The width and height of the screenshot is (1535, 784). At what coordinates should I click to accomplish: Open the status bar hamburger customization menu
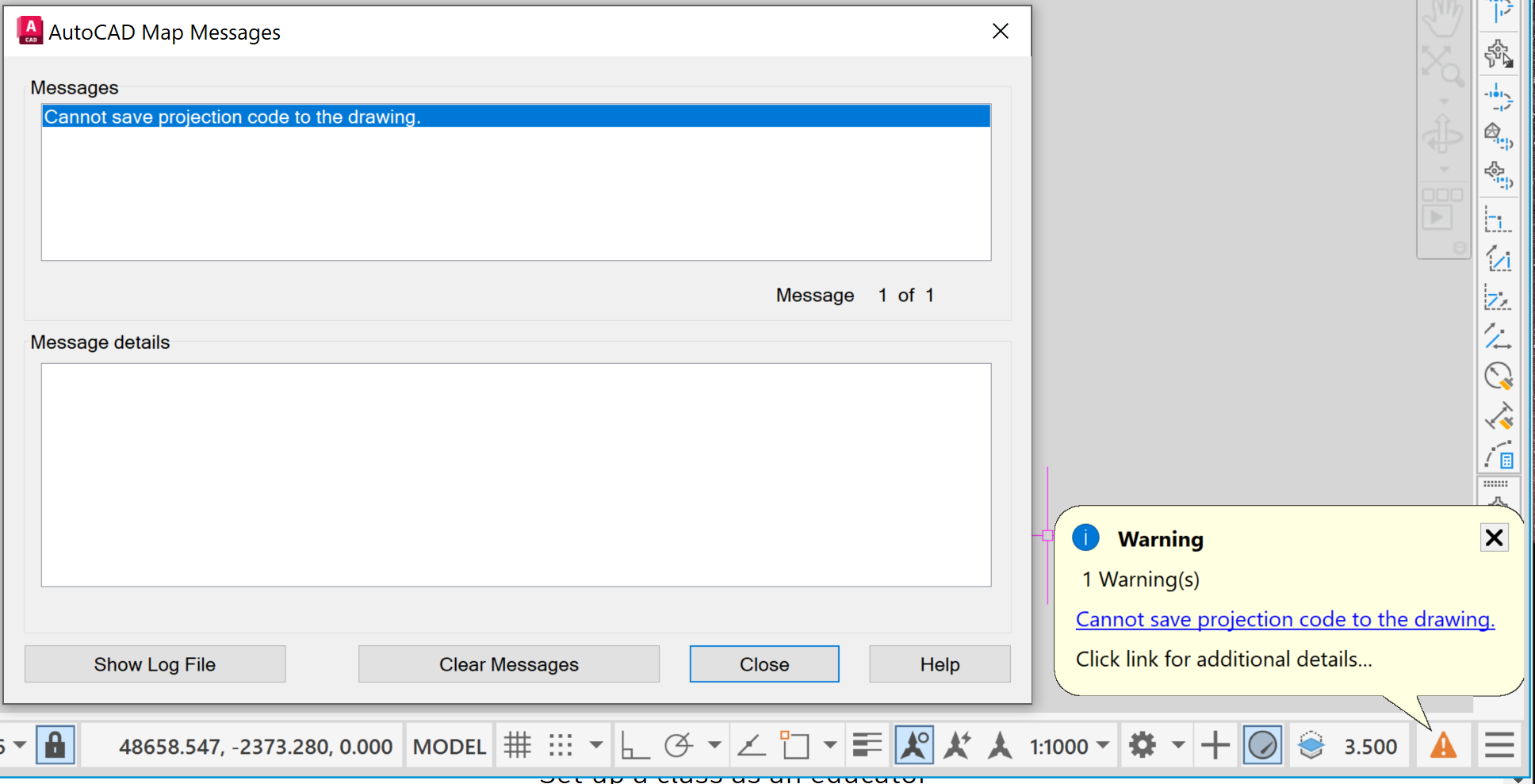[1499, 745]
